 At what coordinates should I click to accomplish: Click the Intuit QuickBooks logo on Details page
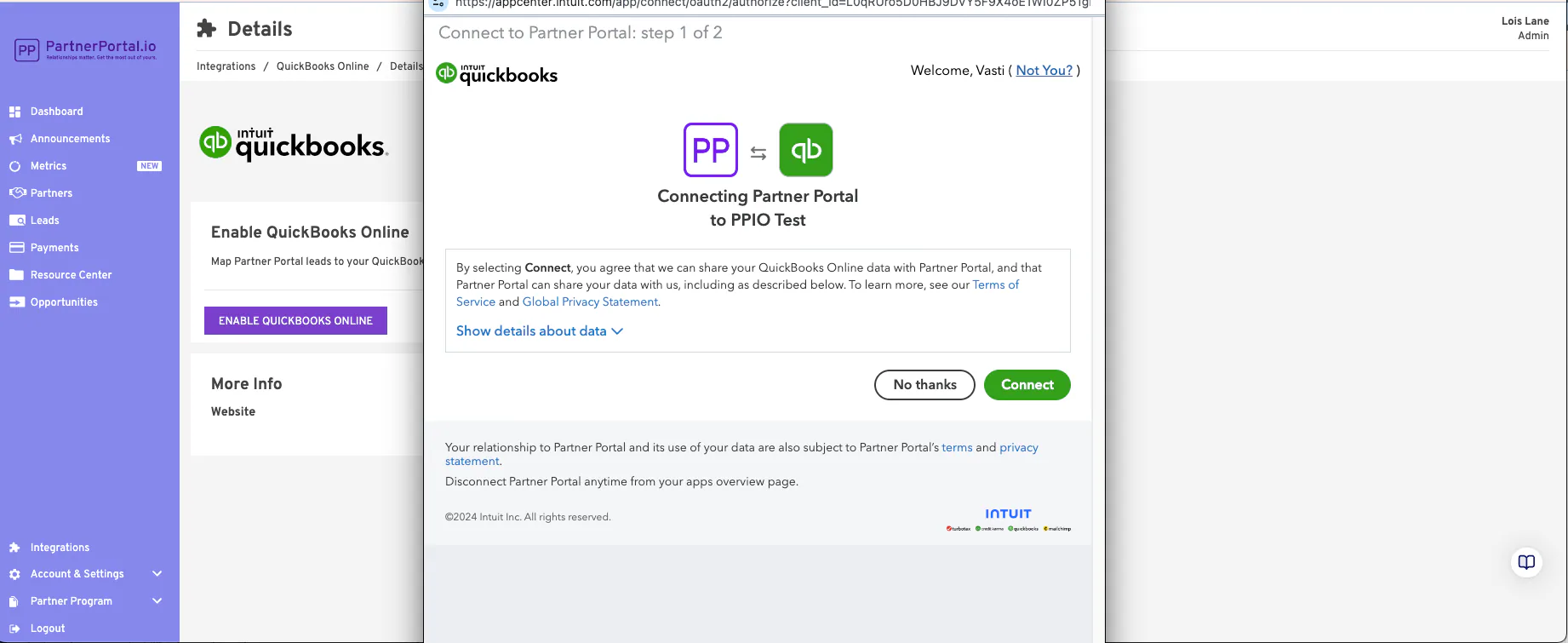pyautogui.click(x=294, y=144)
